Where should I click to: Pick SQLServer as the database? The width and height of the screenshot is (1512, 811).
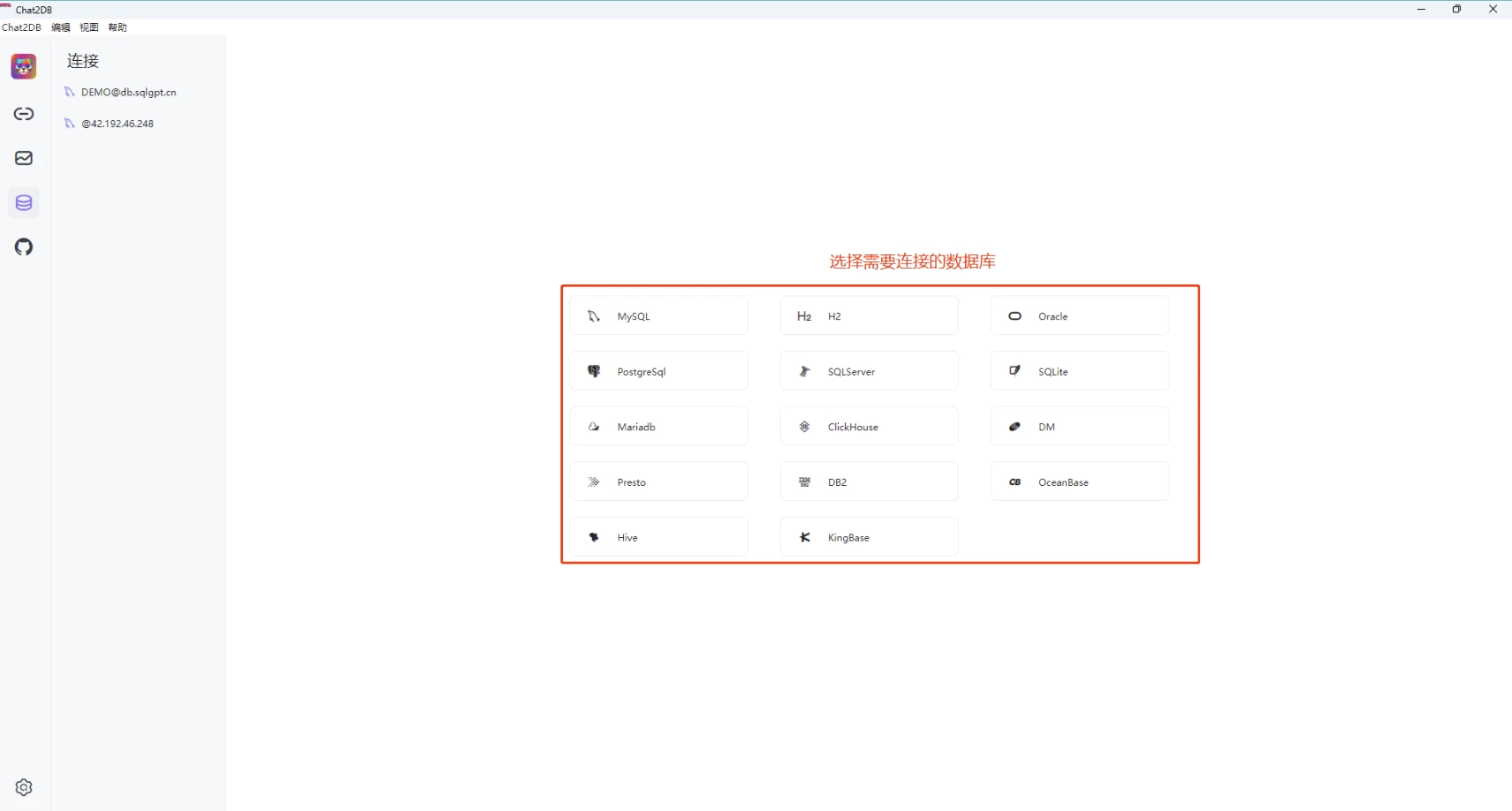[869, 372]
